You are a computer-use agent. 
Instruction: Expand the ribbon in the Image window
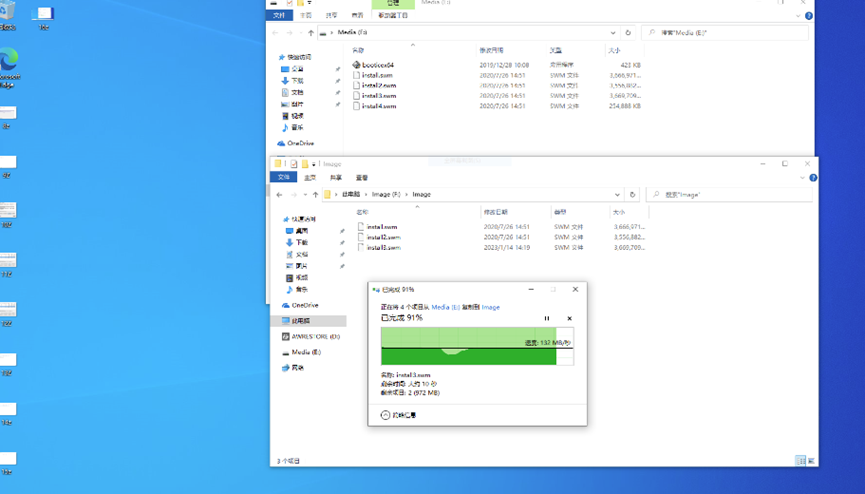click(802, 178)
